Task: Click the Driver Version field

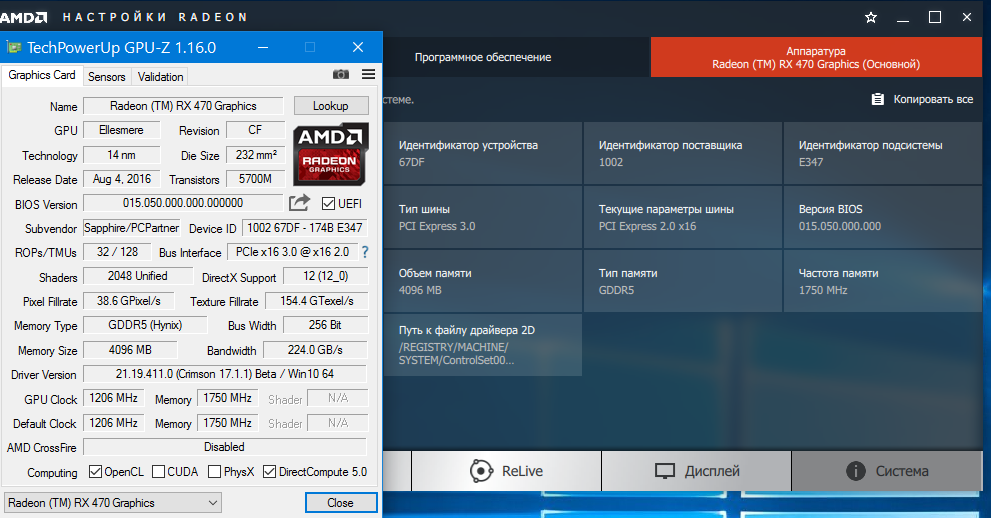Action: pyautogui.click(x=224, y=374)
